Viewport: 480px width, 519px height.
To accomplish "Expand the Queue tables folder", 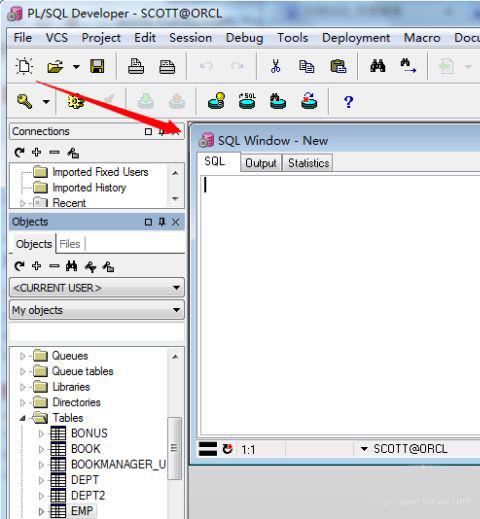I will tap(22, 371).
